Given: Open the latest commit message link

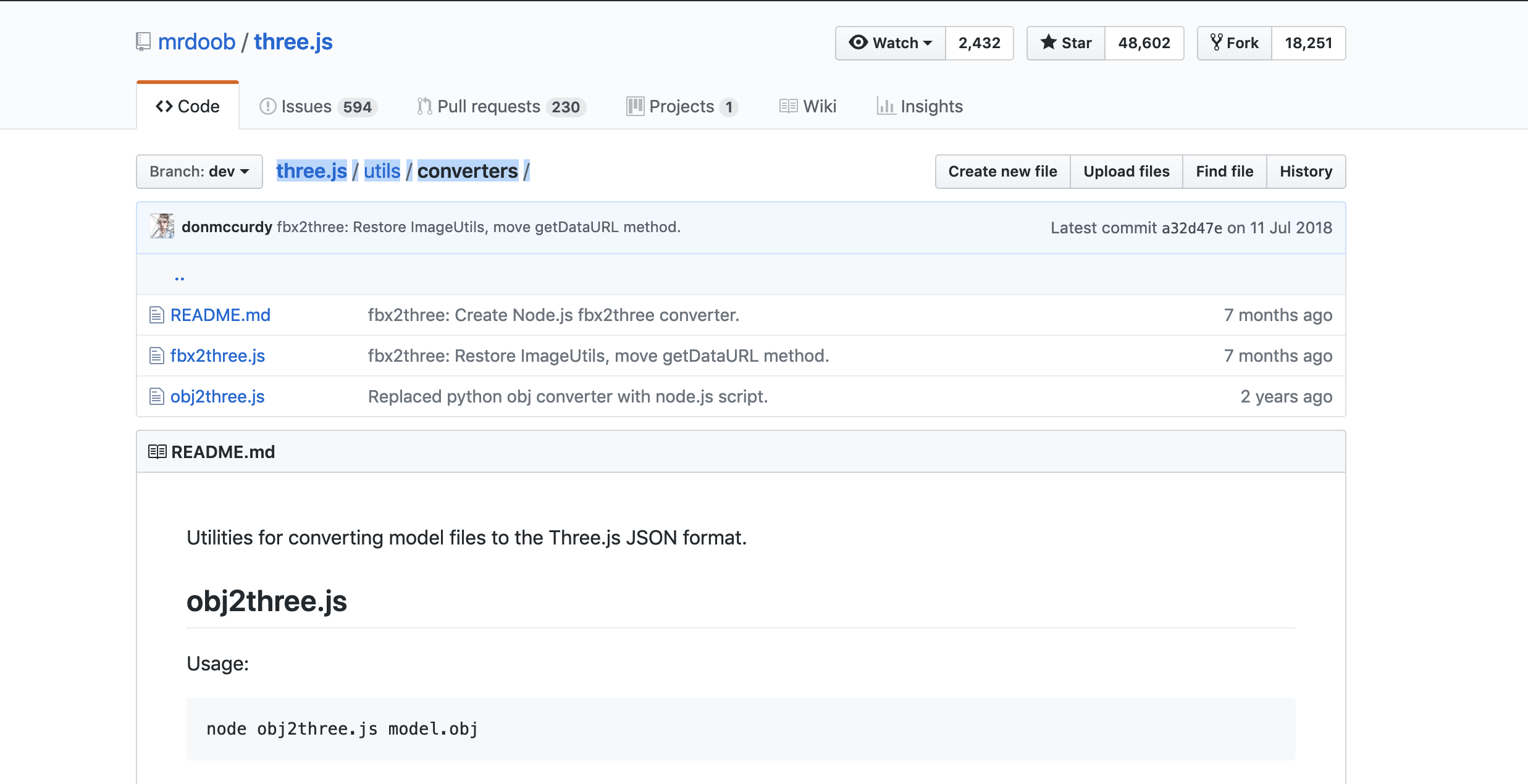Looking at the screenshot, I should click(479, 227).
